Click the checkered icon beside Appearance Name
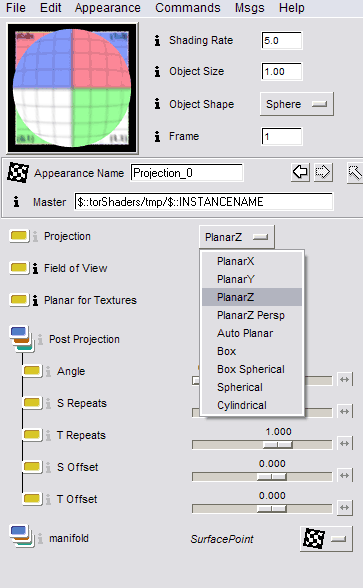 coord(18,172)
